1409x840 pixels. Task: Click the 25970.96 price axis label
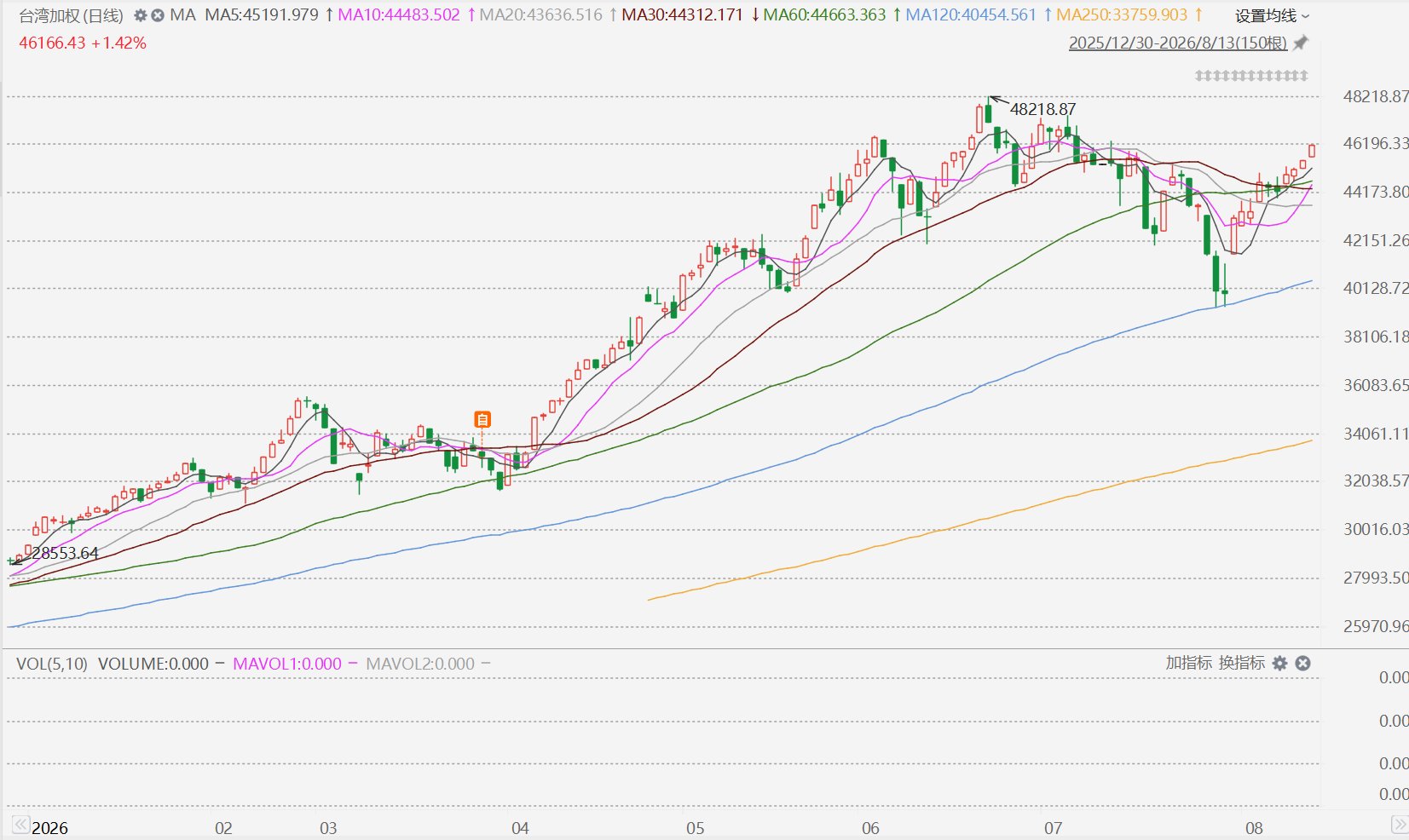1376,626
